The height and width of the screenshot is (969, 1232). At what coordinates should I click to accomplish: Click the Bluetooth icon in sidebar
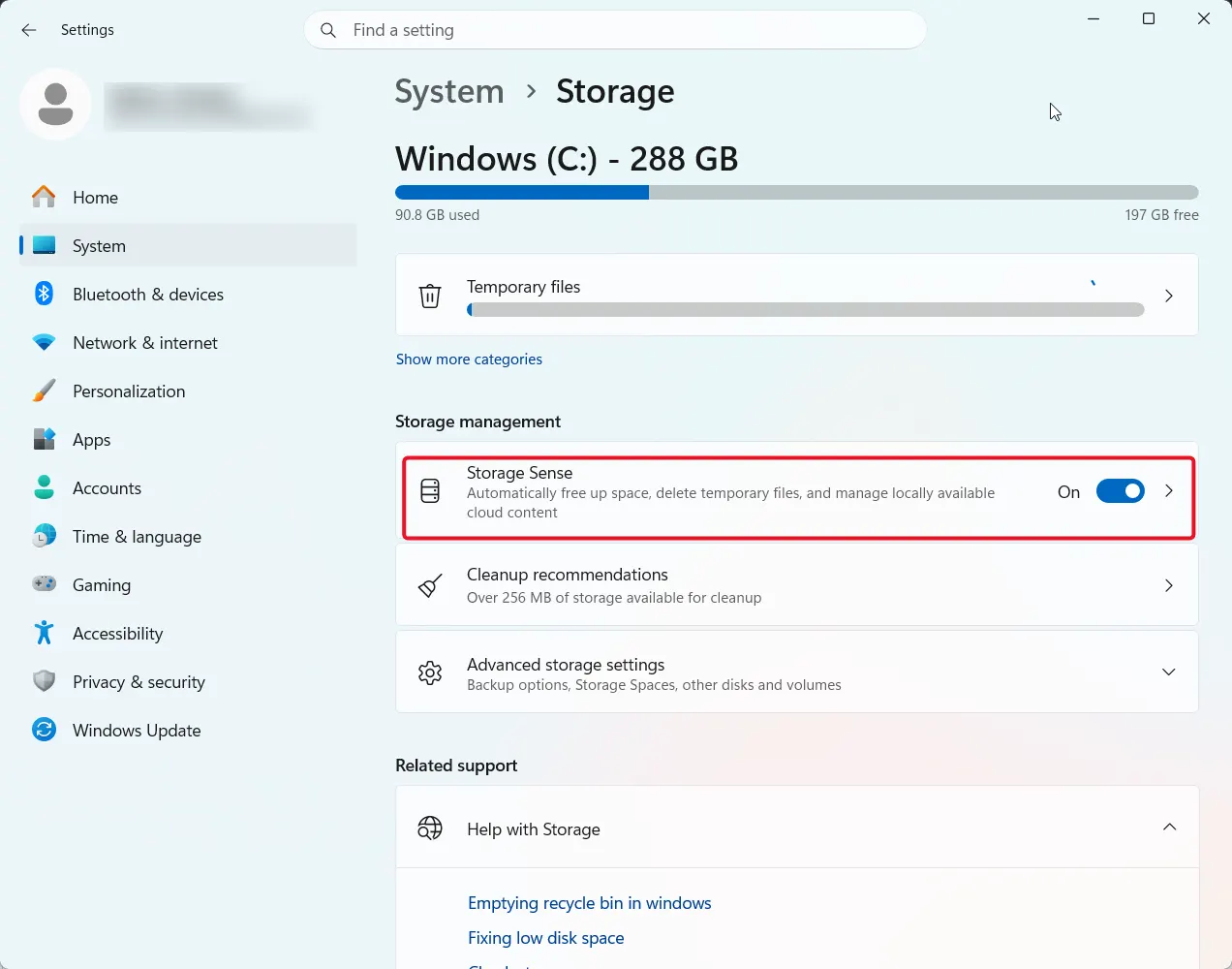point(44,294)
